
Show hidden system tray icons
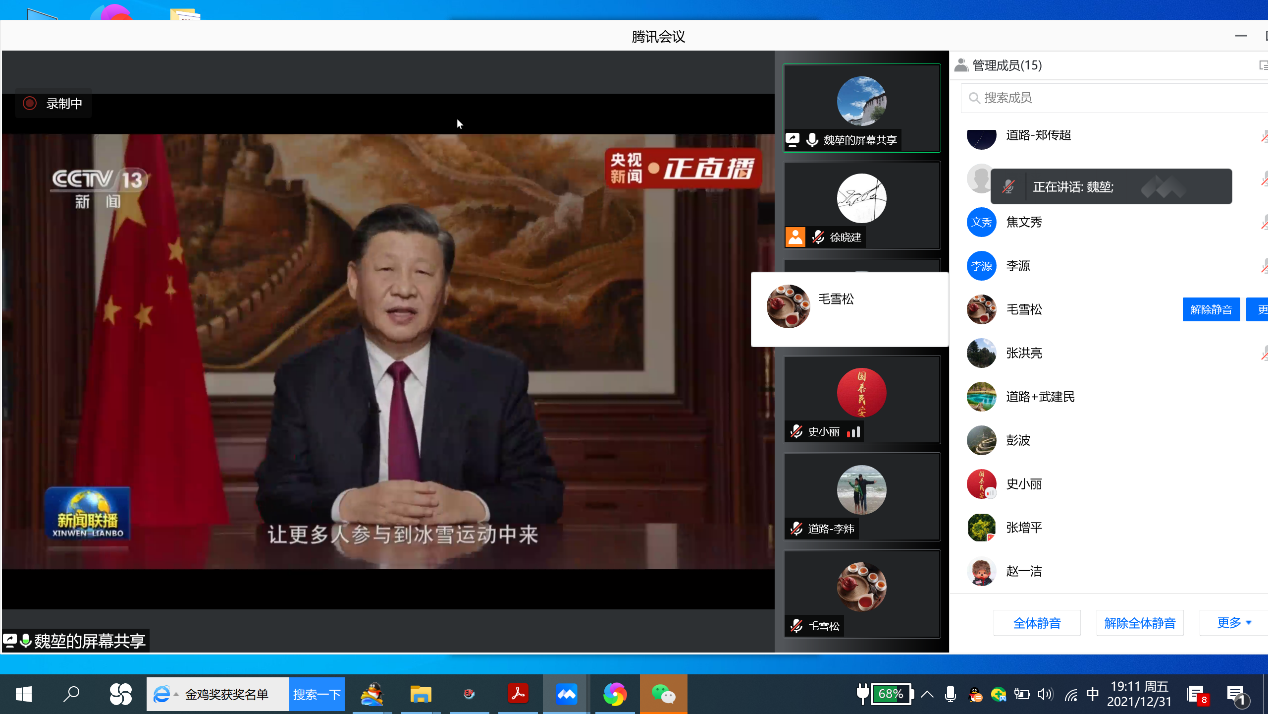click(x=927, y=694)
